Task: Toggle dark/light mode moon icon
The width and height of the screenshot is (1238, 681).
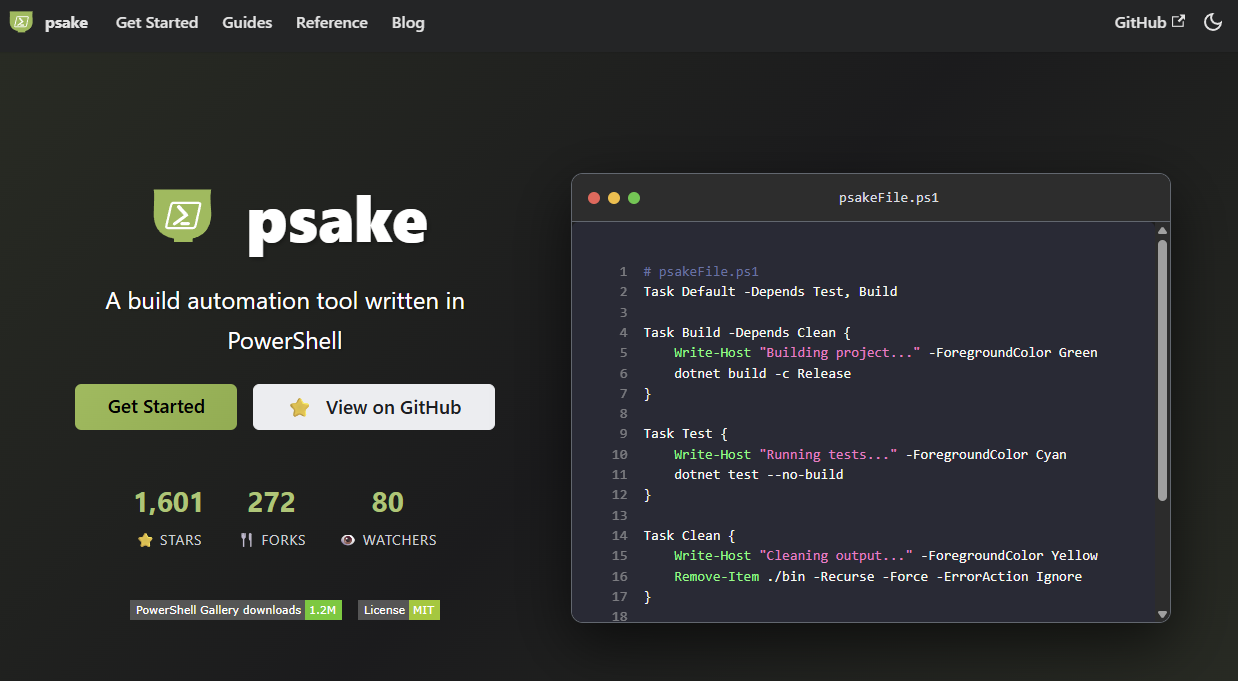Action: 1213,22
